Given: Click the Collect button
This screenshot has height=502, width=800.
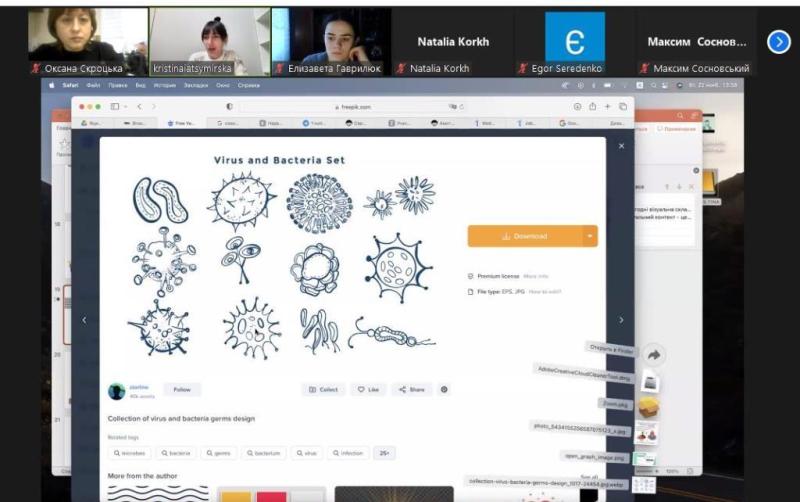Looking at the screenshot, I should pos(323,390).
